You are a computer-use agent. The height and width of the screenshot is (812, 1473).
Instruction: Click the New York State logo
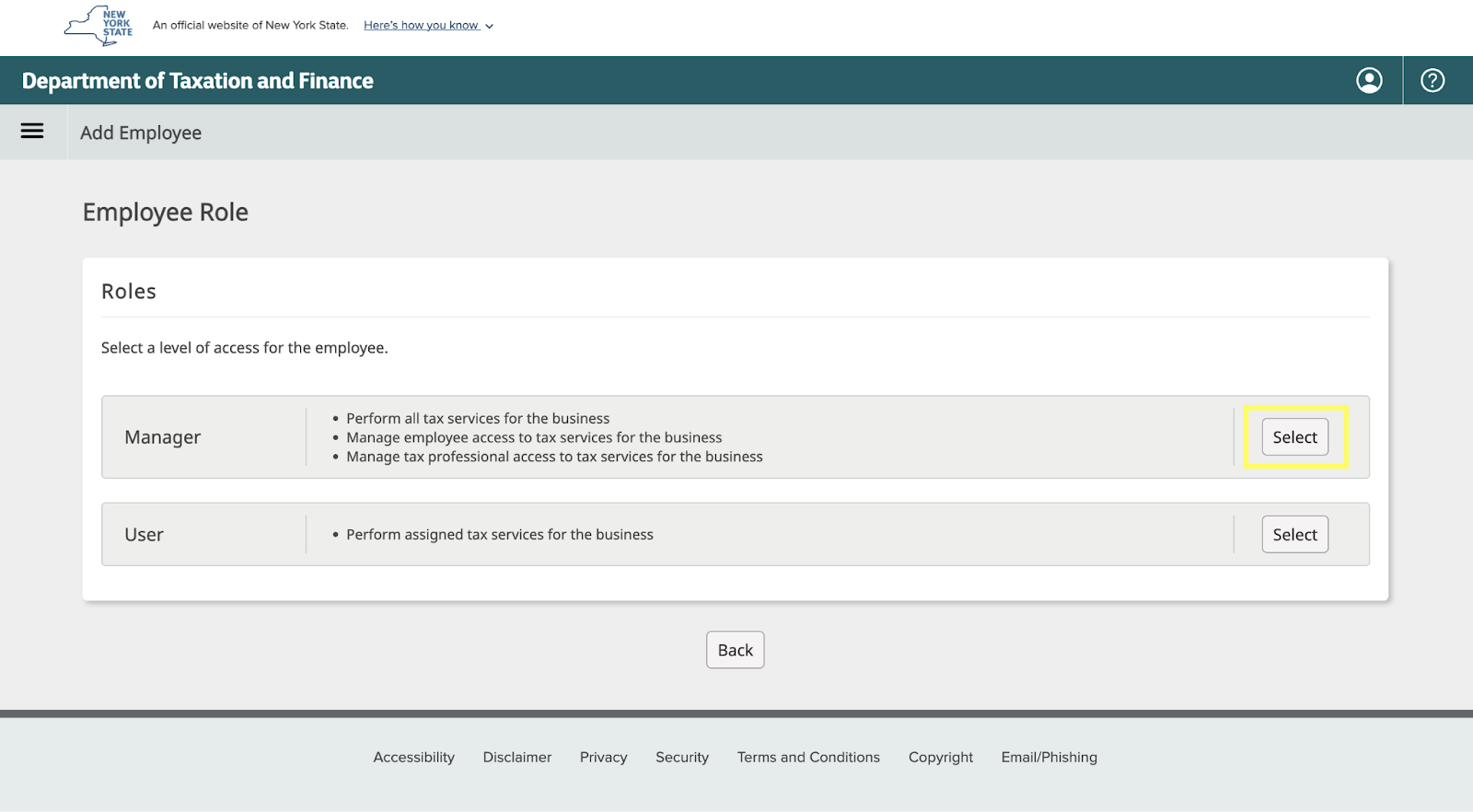pyautogui.click(x=99, y=26)
